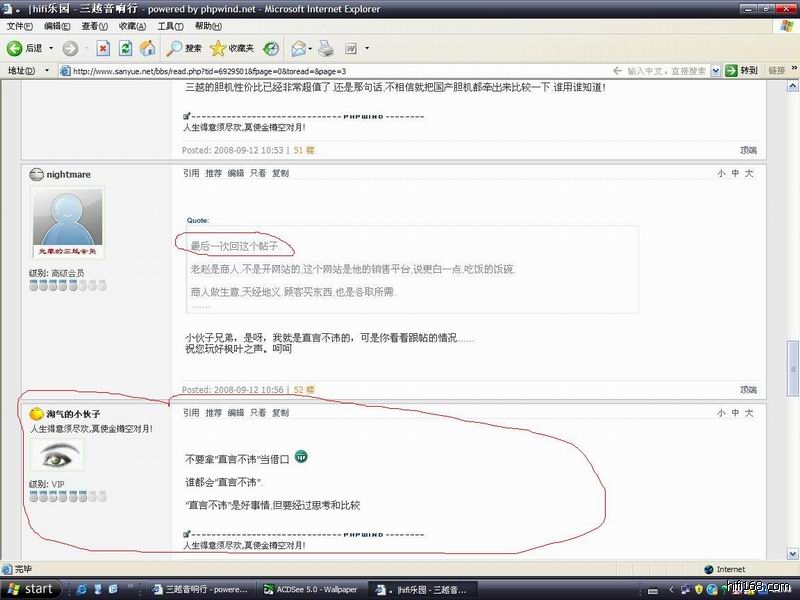Screen dimensions: 800x600
Task: Click the vertical page scrollbar
Action: pos(793,300)
